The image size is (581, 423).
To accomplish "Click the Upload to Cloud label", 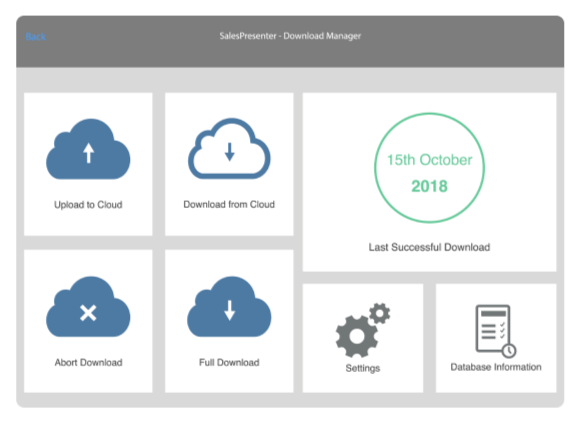I will [88, 205].
